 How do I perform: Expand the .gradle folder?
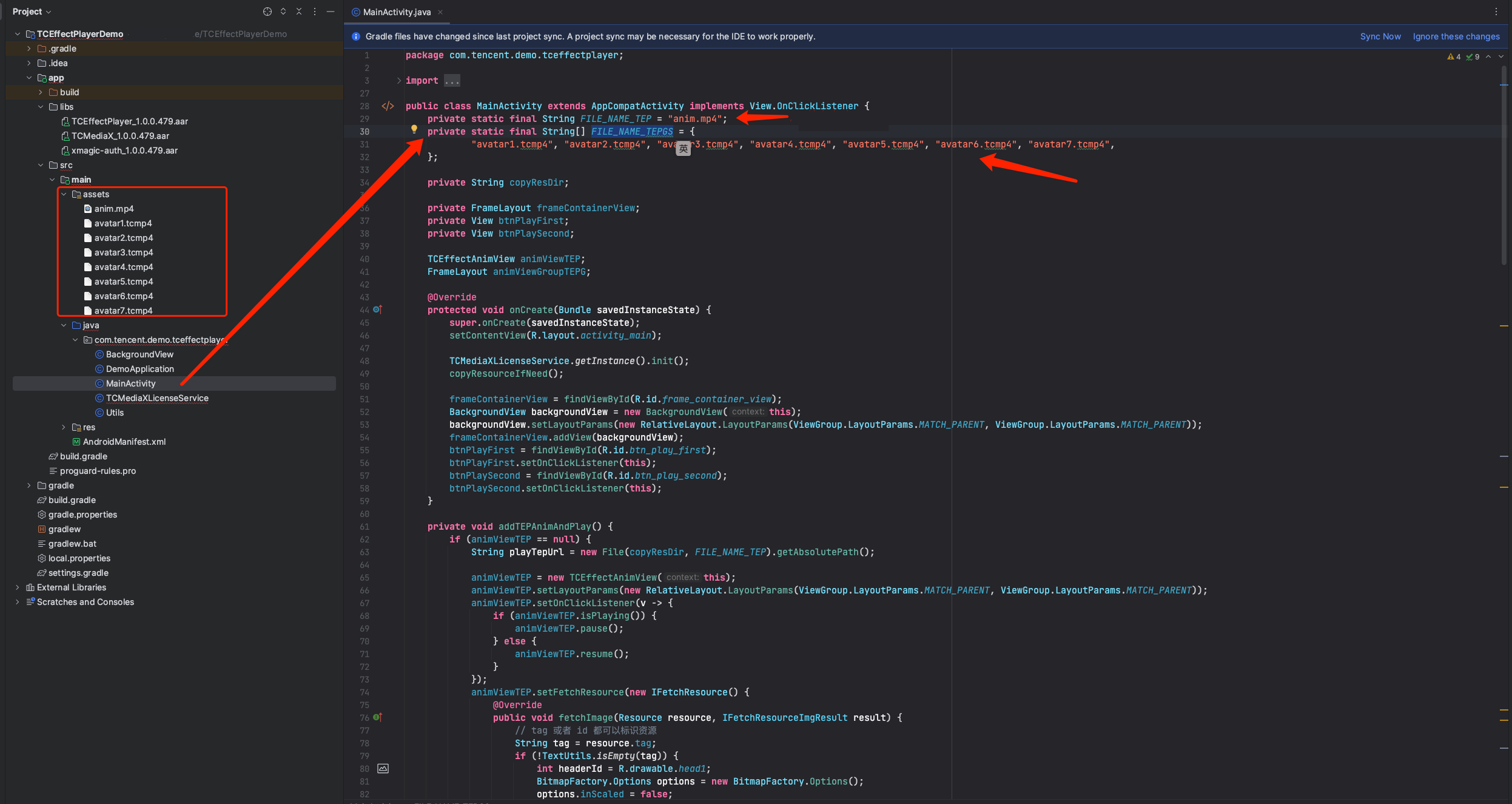(29, 49)
